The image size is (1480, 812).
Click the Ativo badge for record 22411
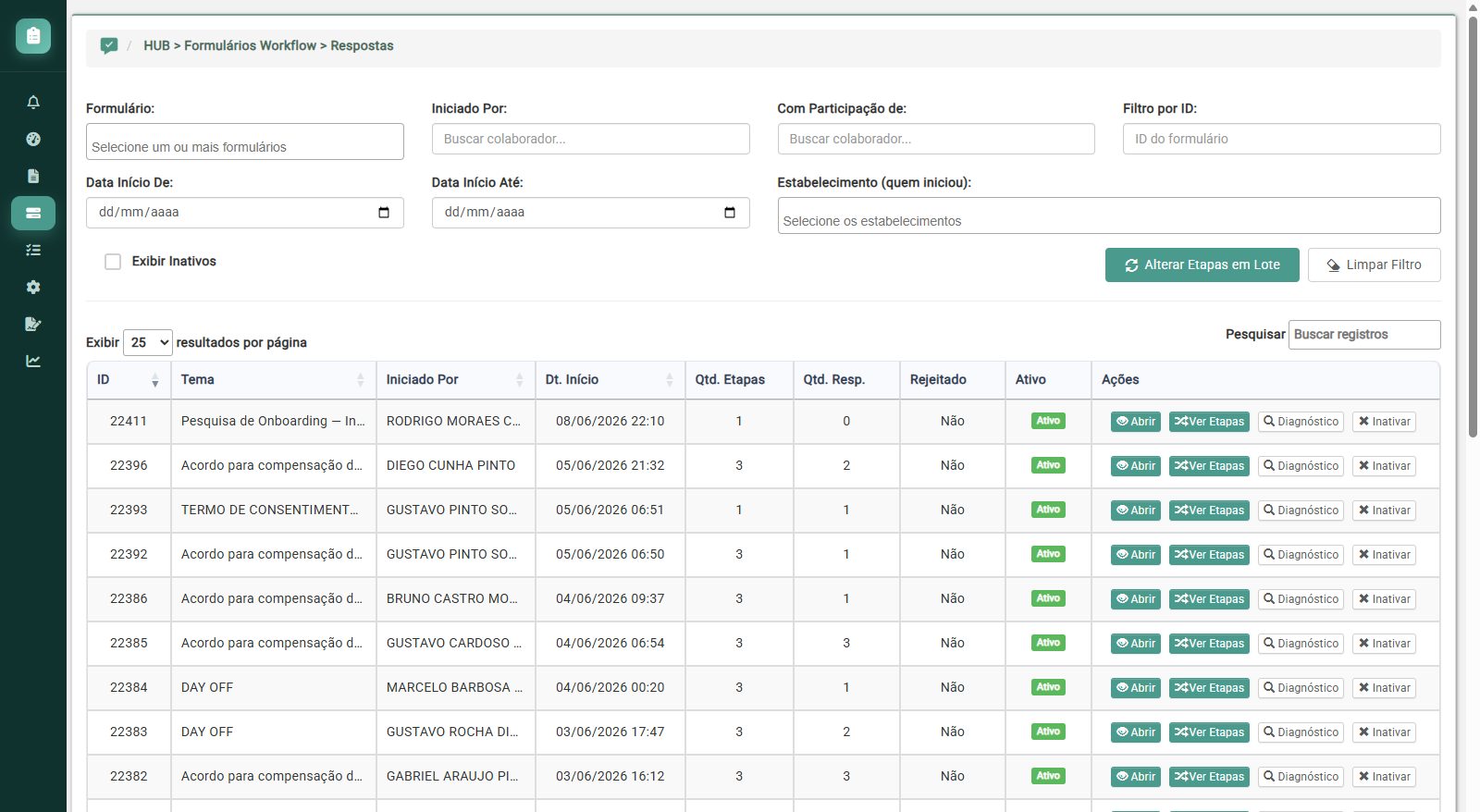(1048, 421)
